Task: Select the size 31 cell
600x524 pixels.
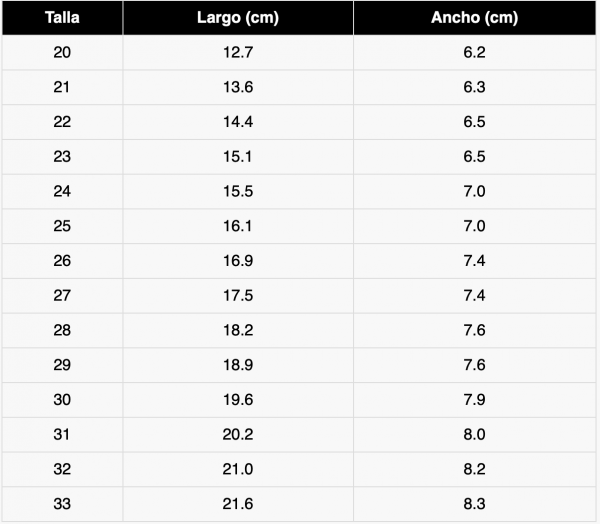Action: click(62, 434)
